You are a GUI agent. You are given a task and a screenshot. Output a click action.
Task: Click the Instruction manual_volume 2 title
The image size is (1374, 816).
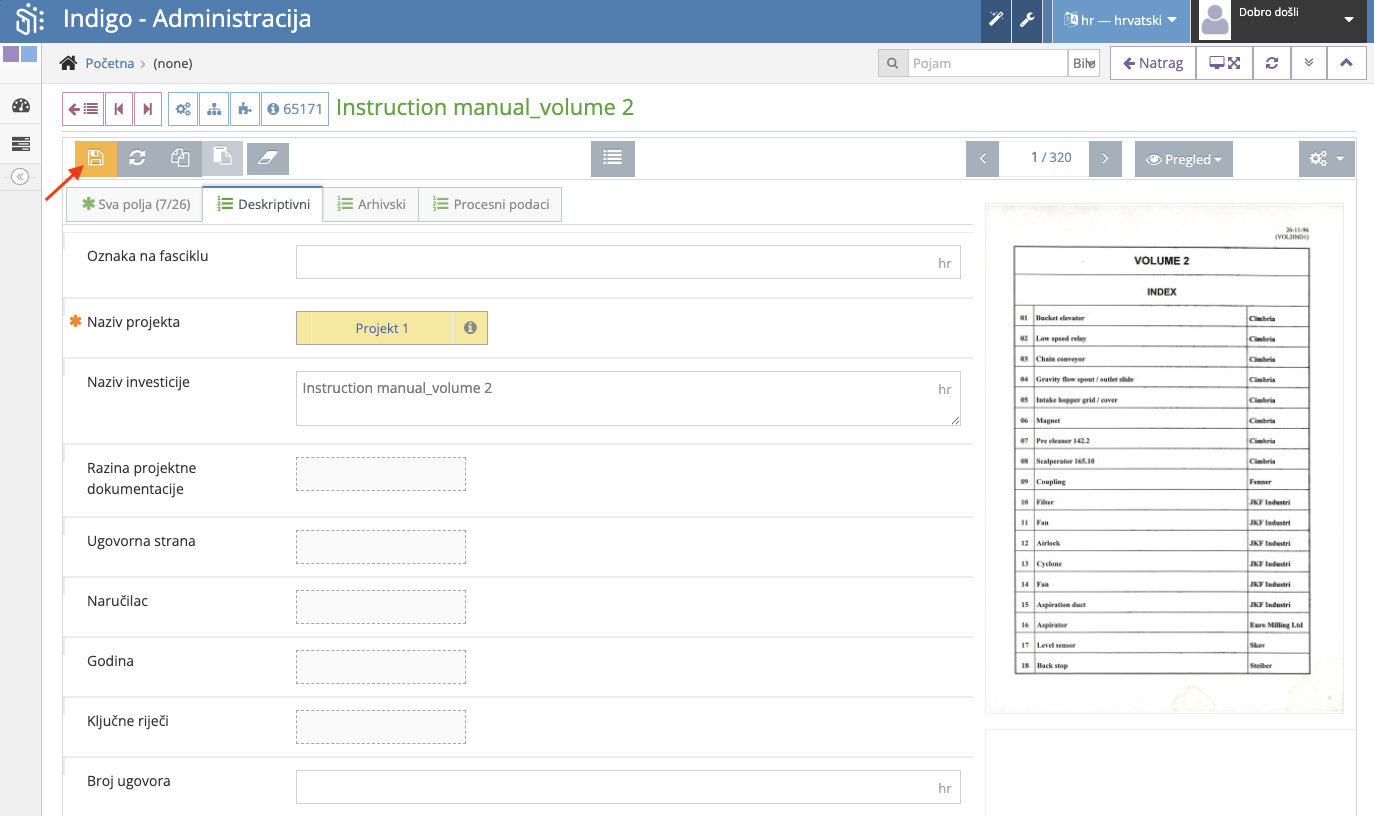click(485, 107)
